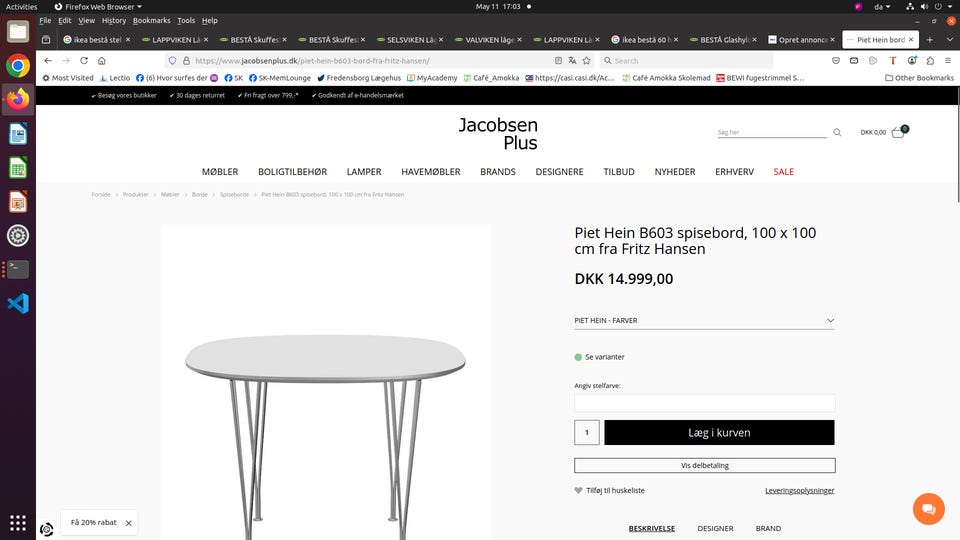
Task: Open shopping cart basket
Action: pyautogui.click(x=898, y=132)
